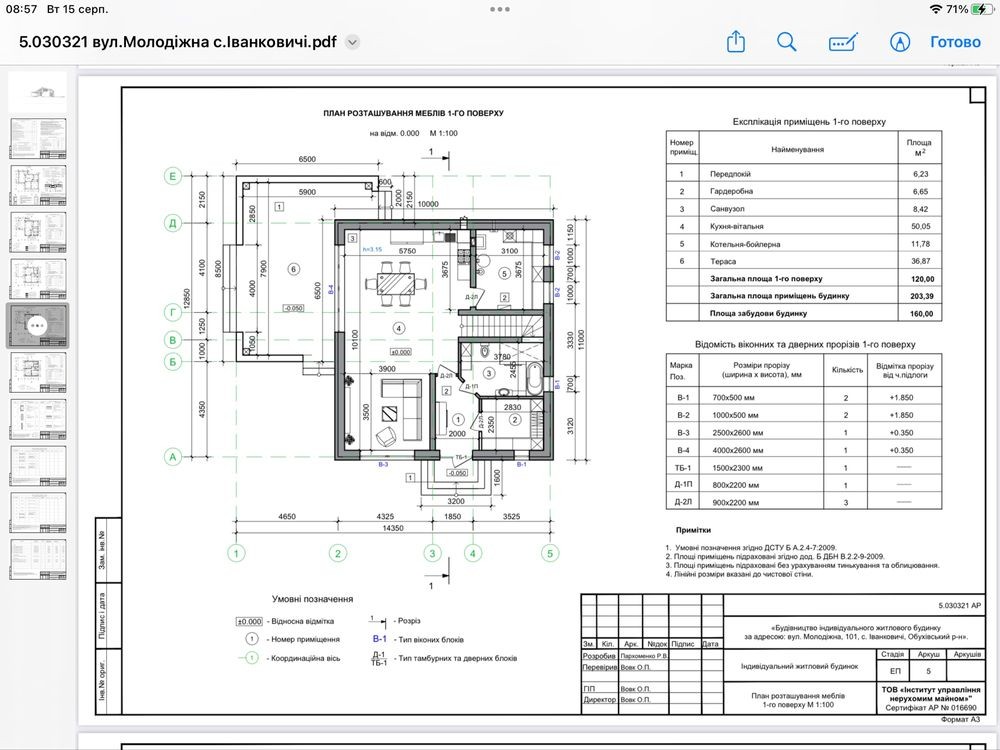Select the last page thumbnail in the sidebar

[x=38, y=559]
